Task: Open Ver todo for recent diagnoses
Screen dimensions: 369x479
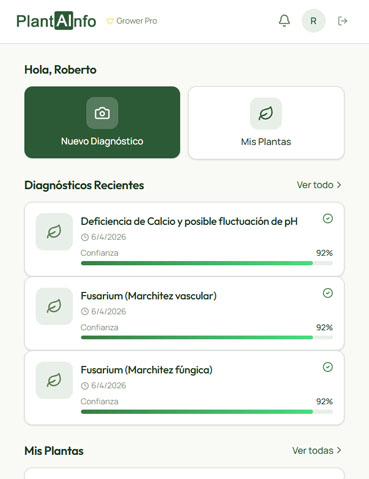Action: [x=319, y=185]
